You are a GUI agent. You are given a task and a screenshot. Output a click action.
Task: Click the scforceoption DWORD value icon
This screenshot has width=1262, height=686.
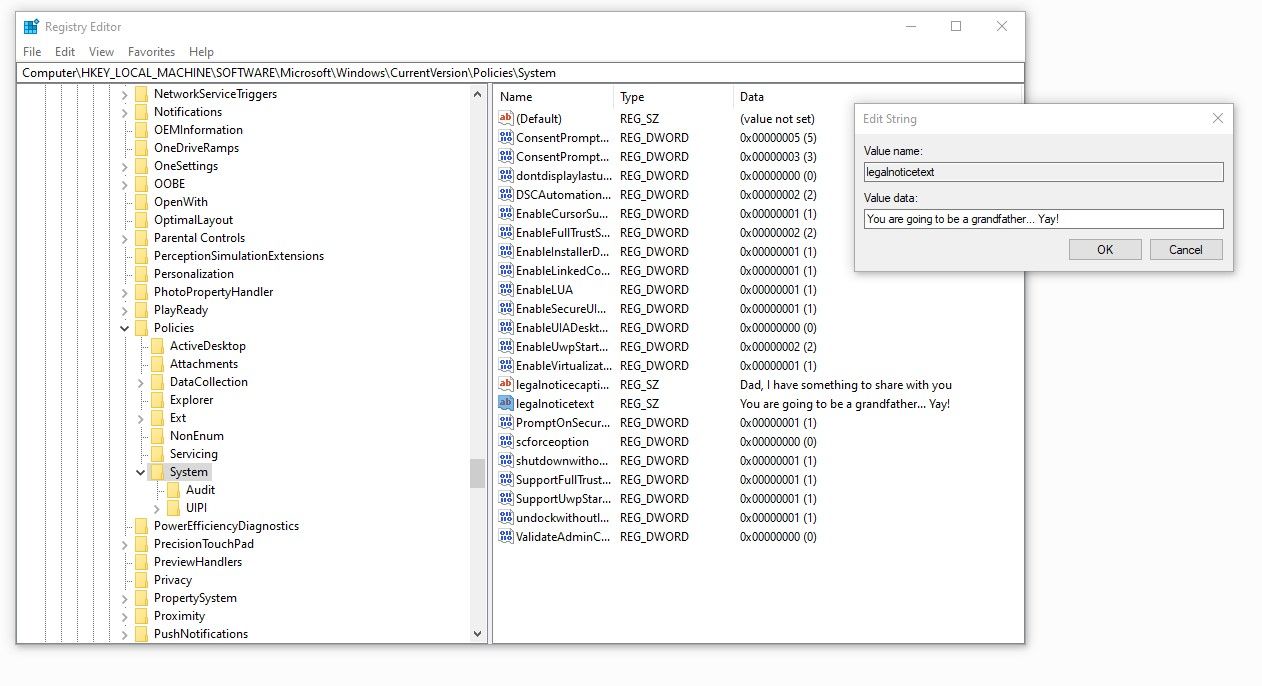coord(505,442)
